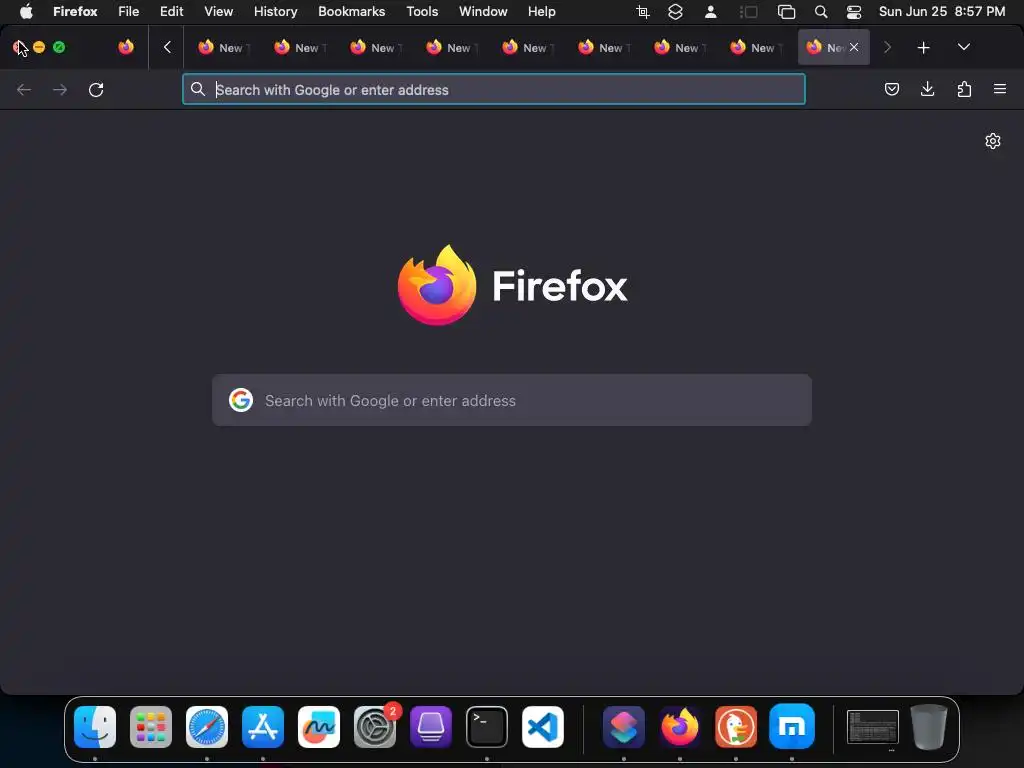
Task: Click the screenshot crop menu bar icon
Action: (x=643, y=12)
